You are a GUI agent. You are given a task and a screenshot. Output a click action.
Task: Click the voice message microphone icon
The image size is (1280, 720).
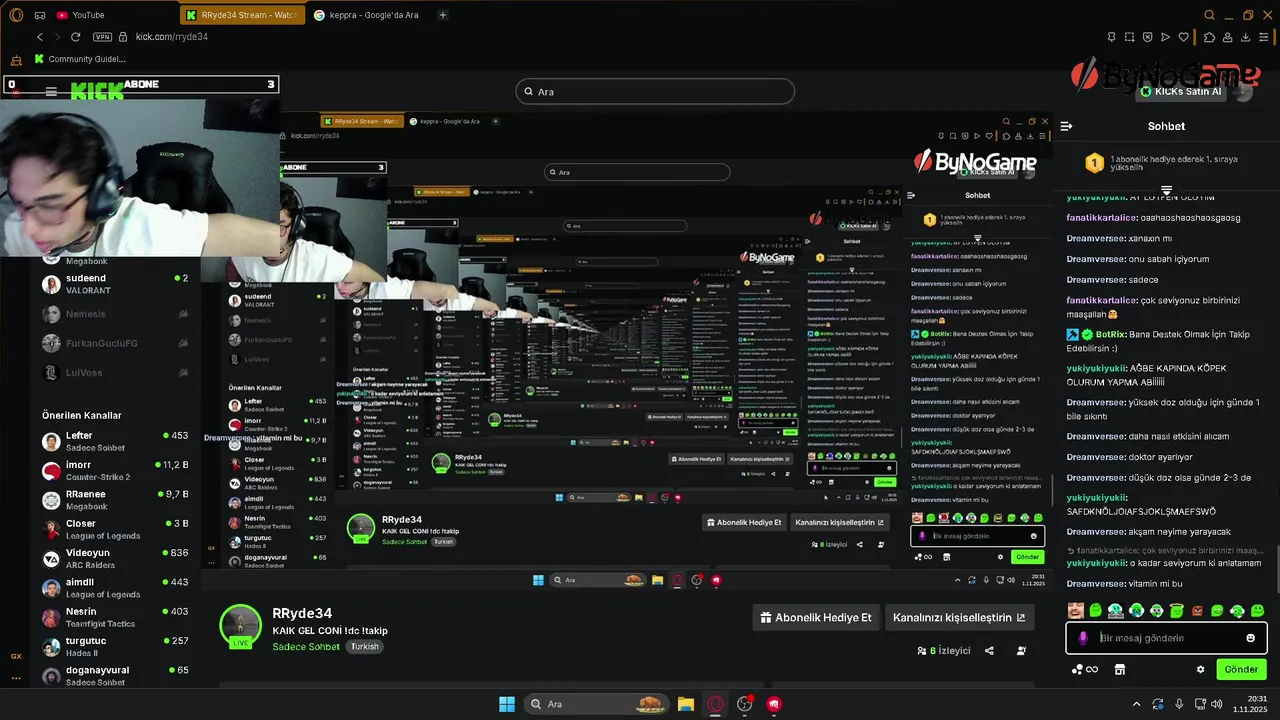tap(1083, 638)
